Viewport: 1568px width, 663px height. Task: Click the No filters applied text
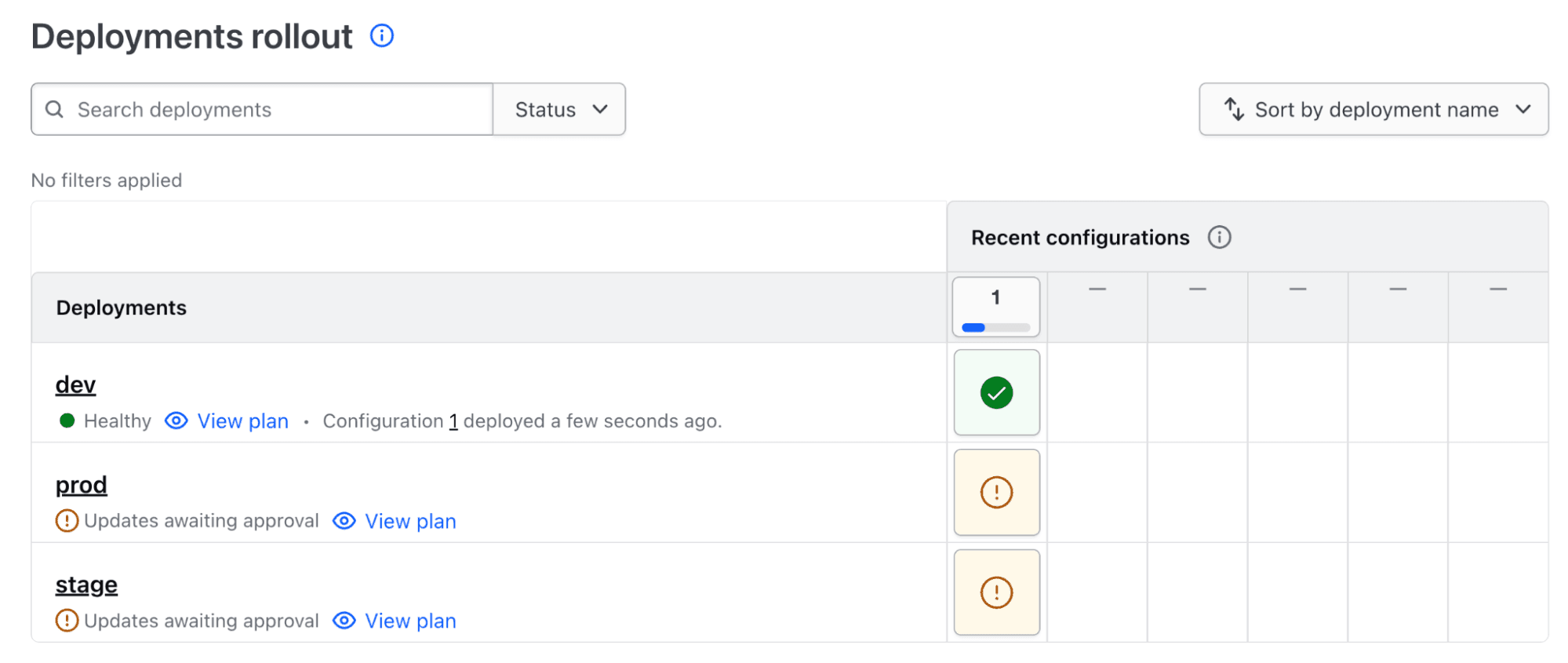click(x=107, y=180)
